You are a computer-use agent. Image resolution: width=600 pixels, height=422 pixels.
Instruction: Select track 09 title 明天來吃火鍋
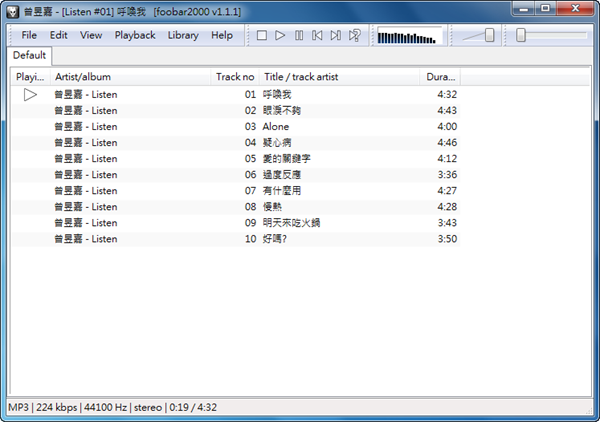pos(291,223)
